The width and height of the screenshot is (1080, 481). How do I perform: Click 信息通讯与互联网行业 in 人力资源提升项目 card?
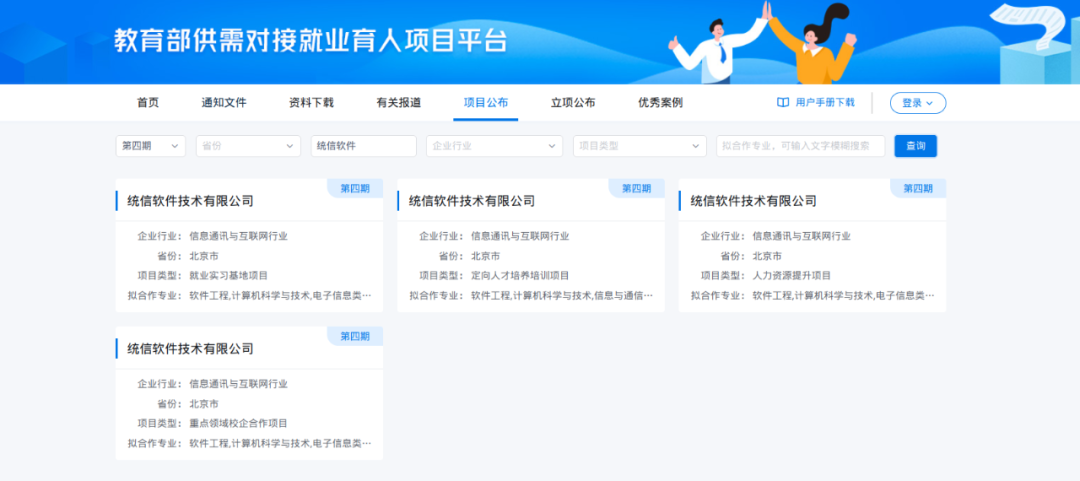tap(802, 236)
